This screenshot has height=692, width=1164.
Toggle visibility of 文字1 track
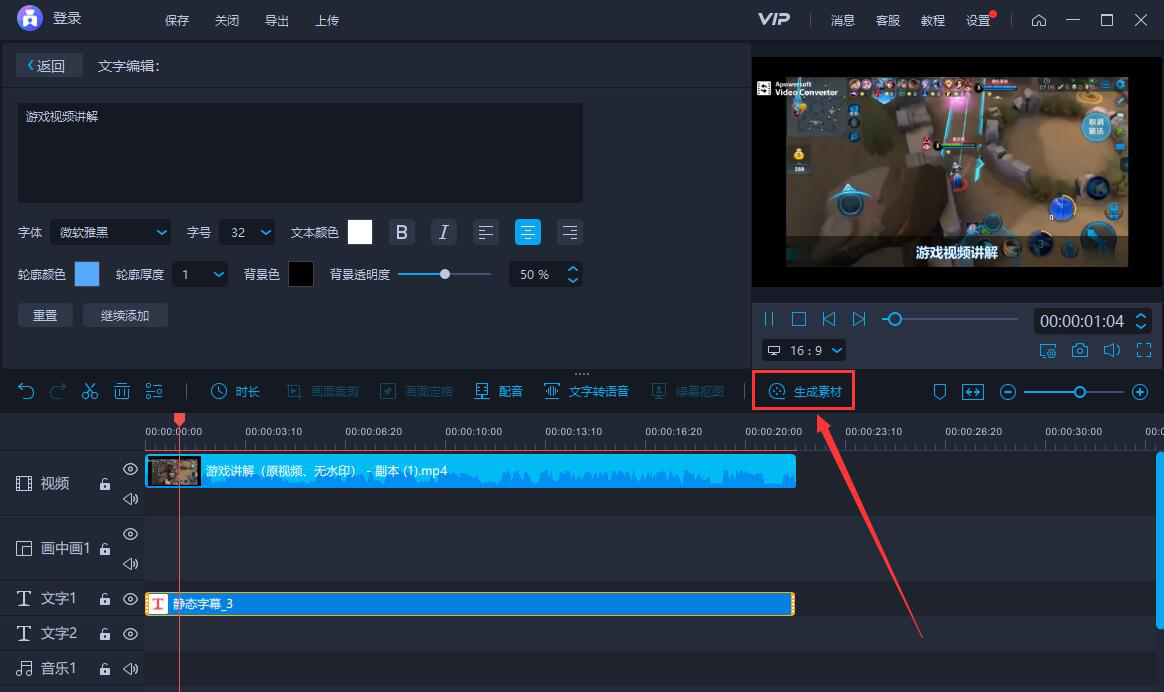(x=130, y=599)
